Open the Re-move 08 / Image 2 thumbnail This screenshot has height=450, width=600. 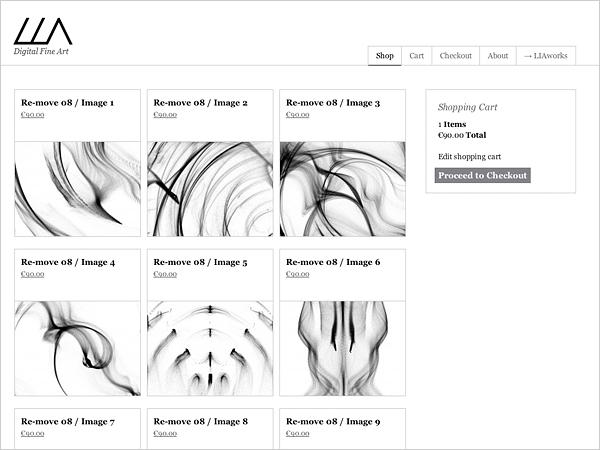pos(210,188)
